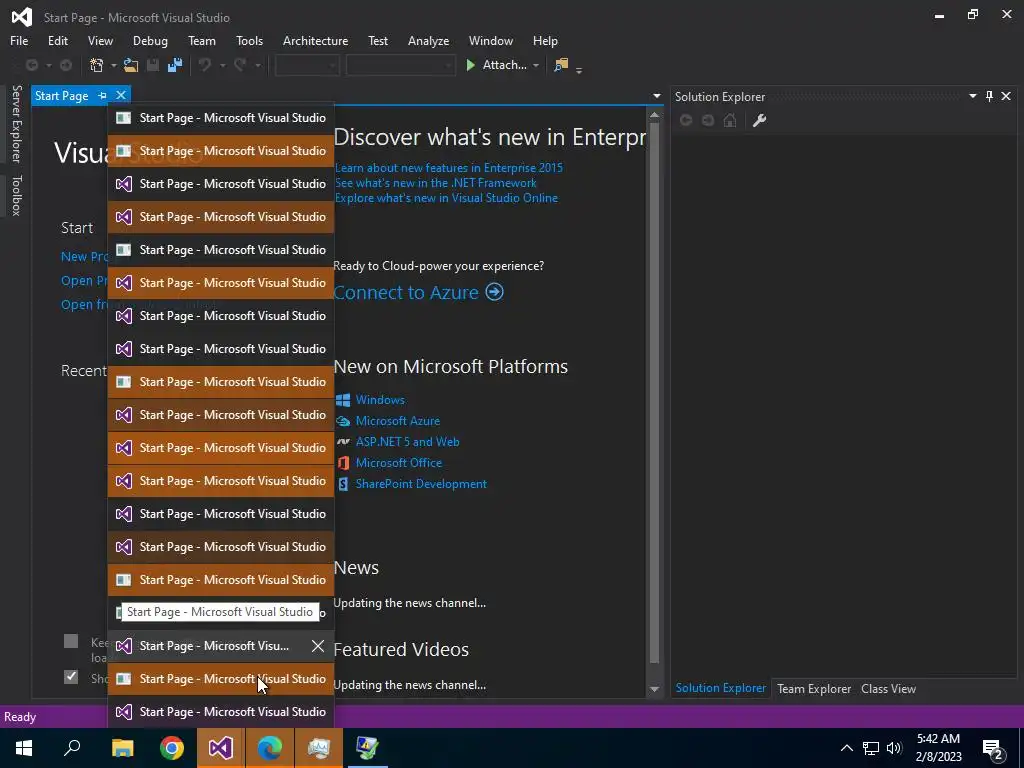This screenshot has width=1024, height=768.
Task: Open Solution Explorer window position dropdown
Action: coord(972,97)
